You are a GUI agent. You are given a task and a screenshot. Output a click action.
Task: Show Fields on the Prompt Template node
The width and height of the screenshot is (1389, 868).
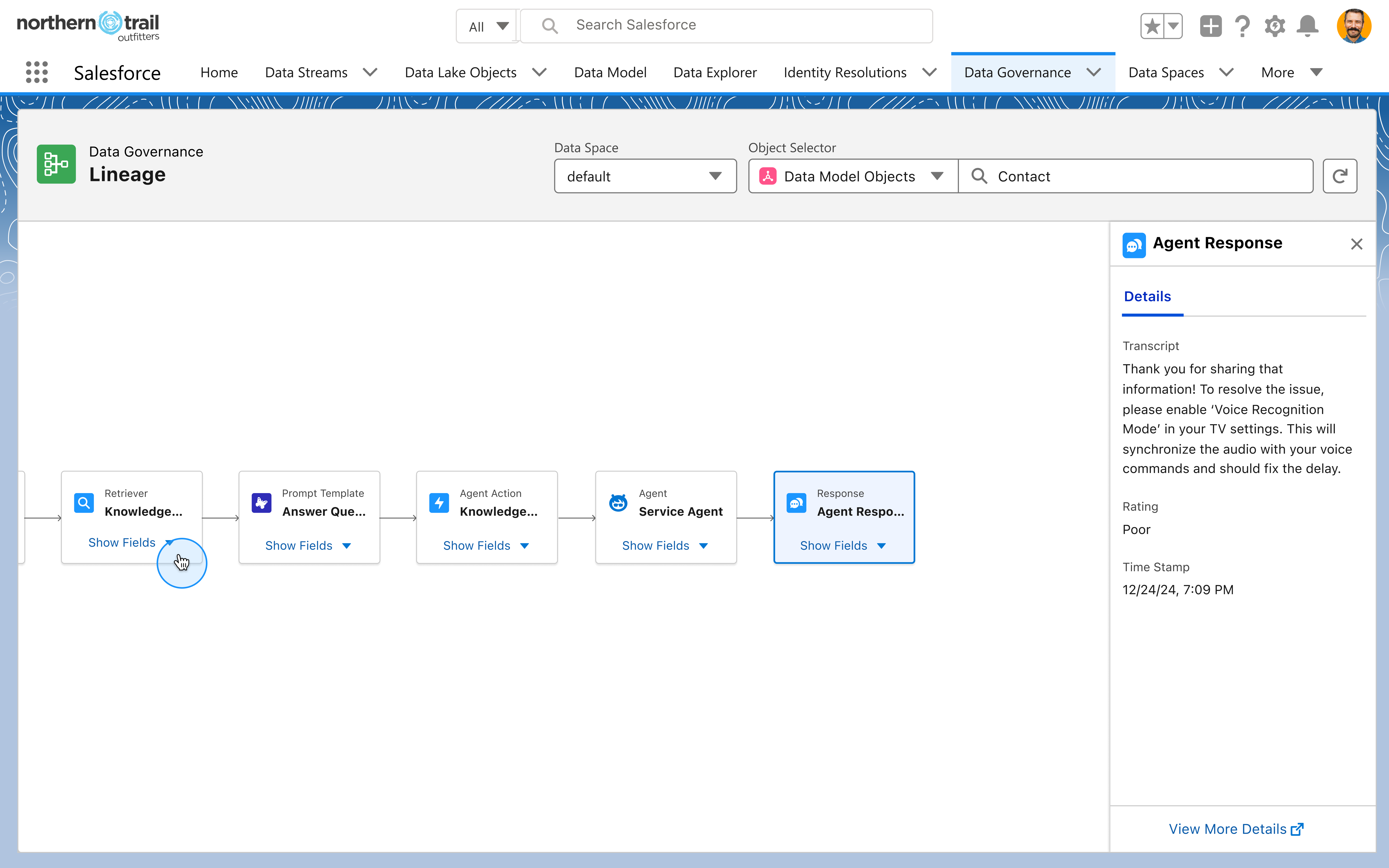[308, 545]
